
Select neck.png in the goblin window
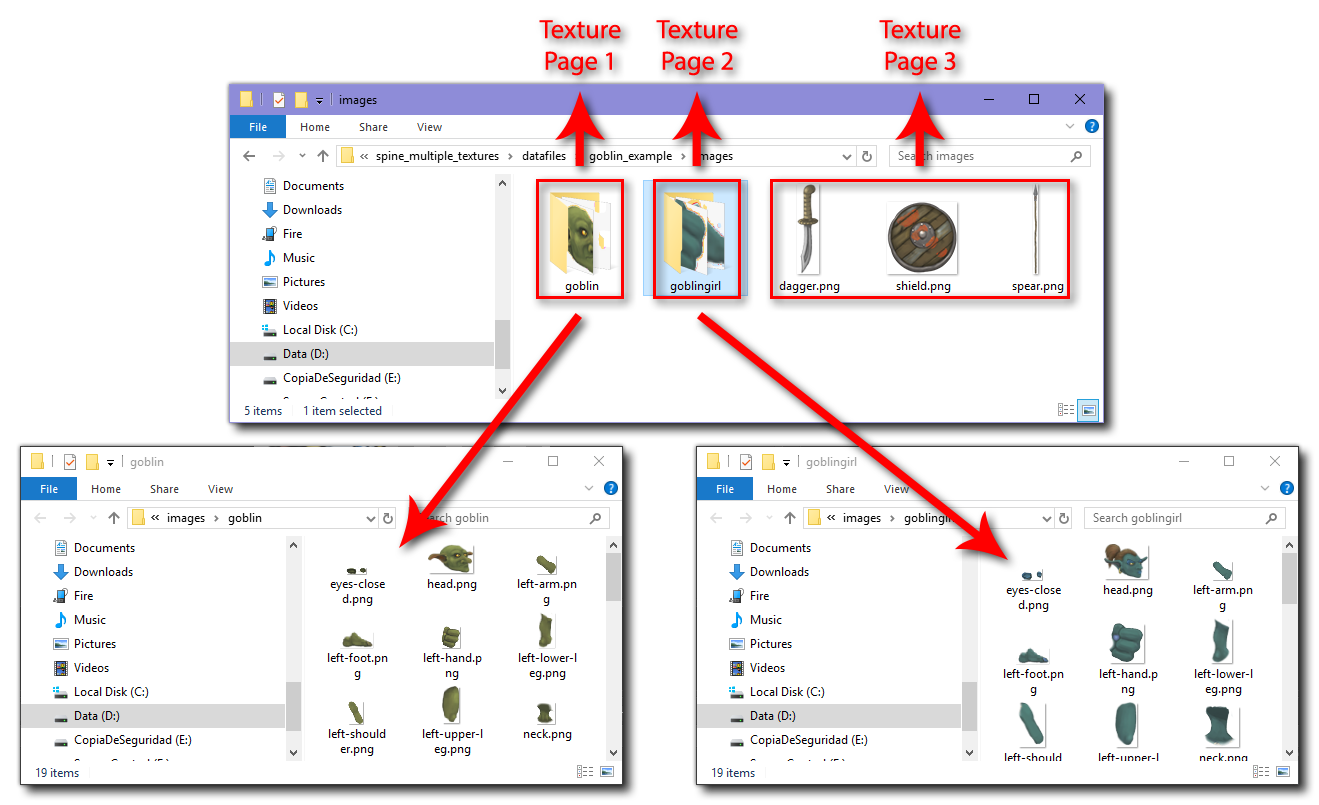(x=547, y=721)
